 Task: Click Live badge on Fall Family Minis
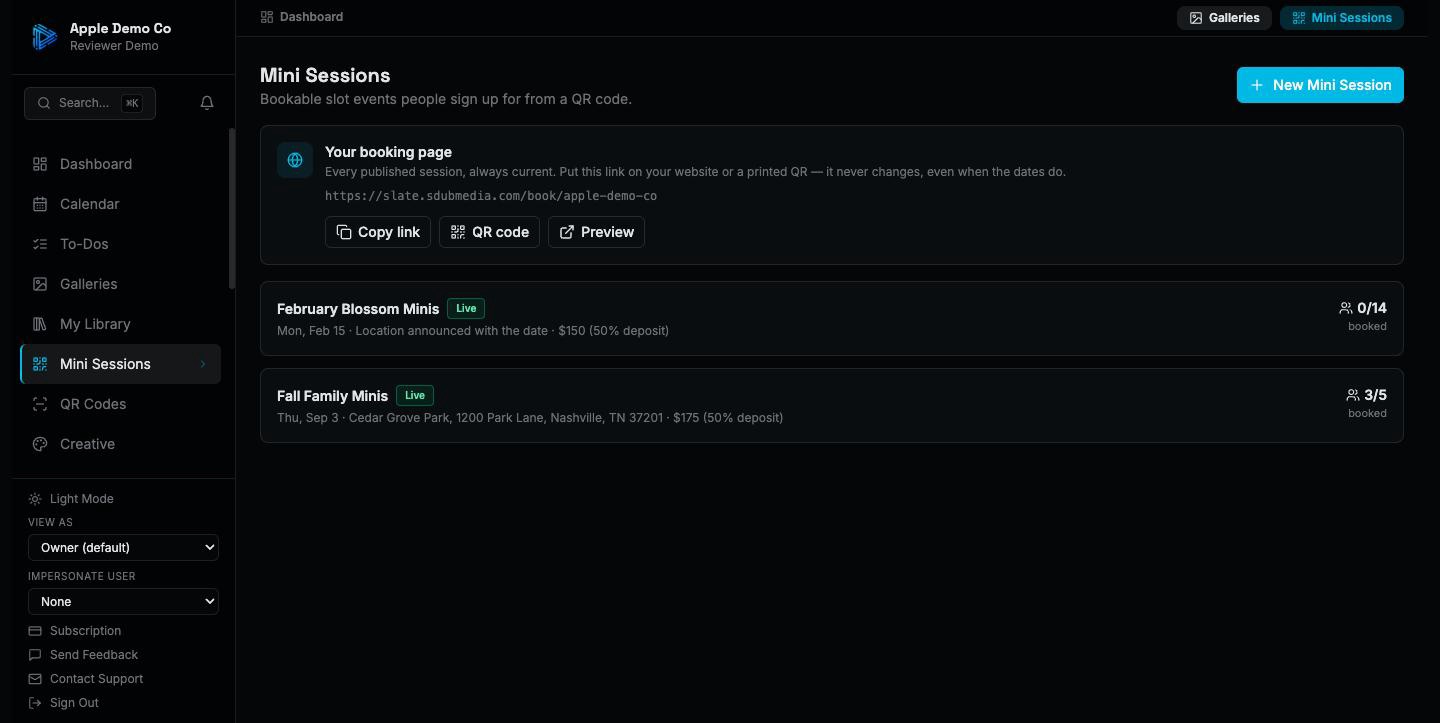[x=415, y=395]
